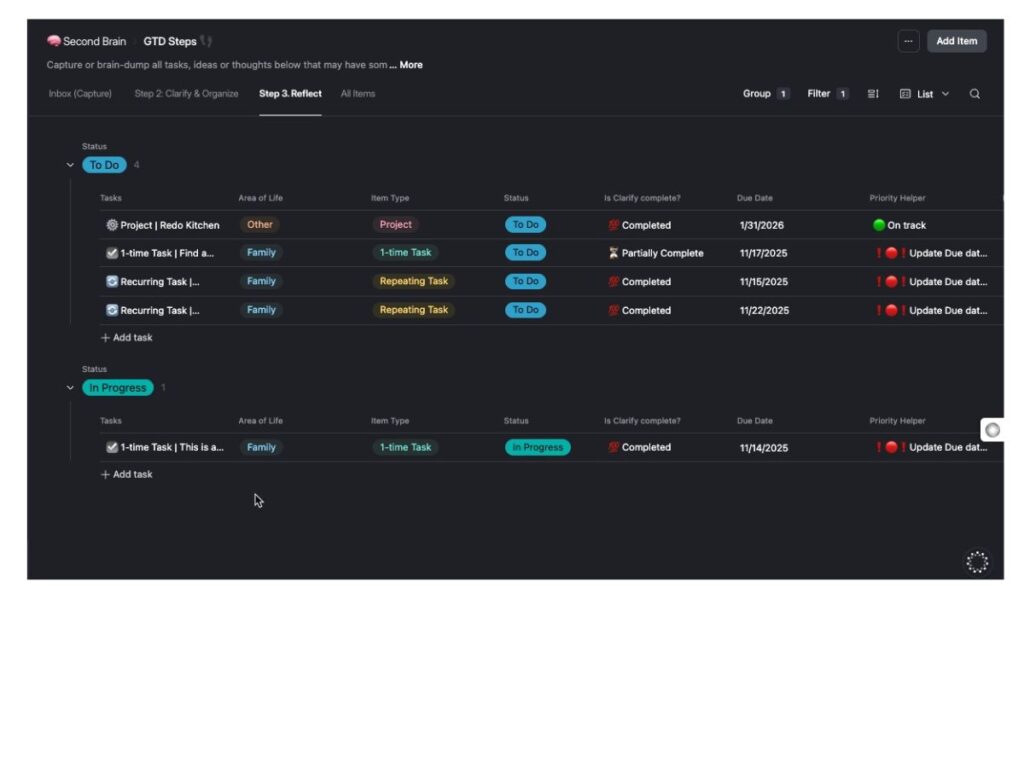
Task: Collapse the In Progress status group
Action: click(x=70, y=387)
